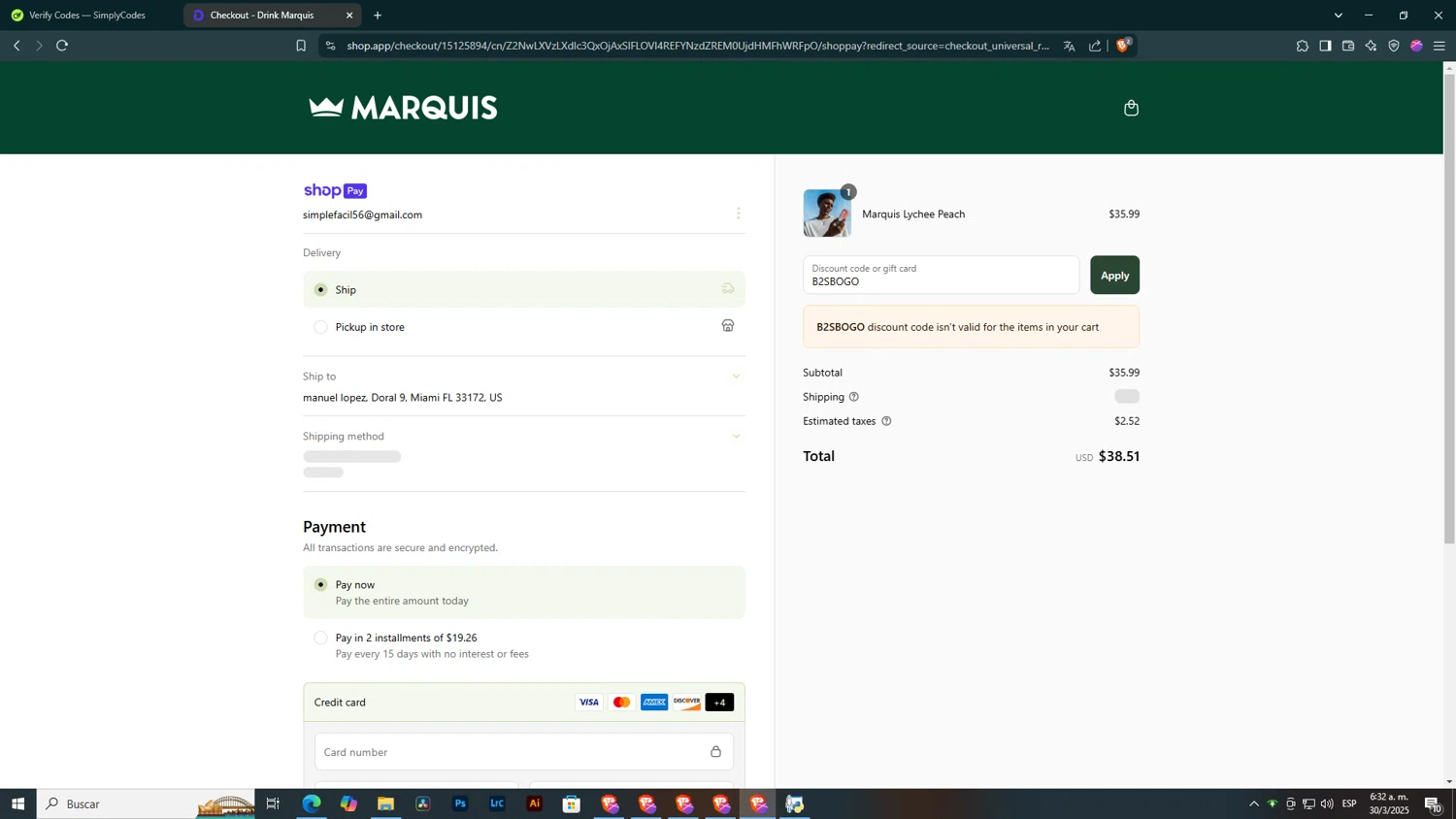
Task: Open the browser hamburger main menu
Action: point(1439,46)
